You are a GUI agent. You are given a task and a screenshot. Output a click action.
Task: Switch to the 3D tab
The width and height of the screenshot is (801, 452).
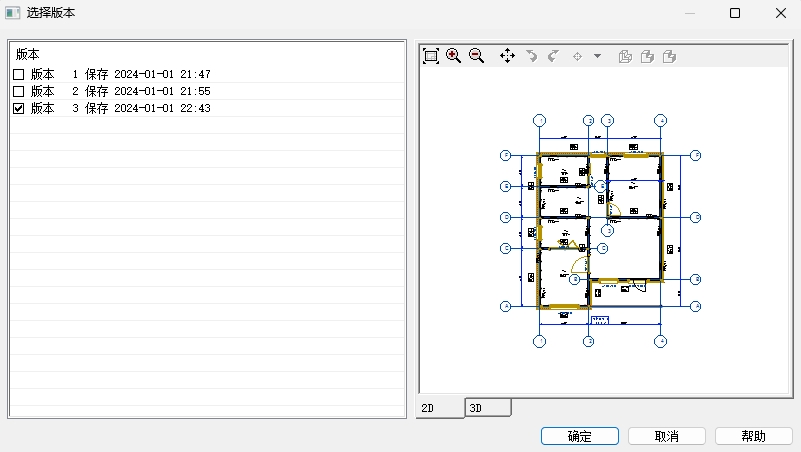click(488, 408)
